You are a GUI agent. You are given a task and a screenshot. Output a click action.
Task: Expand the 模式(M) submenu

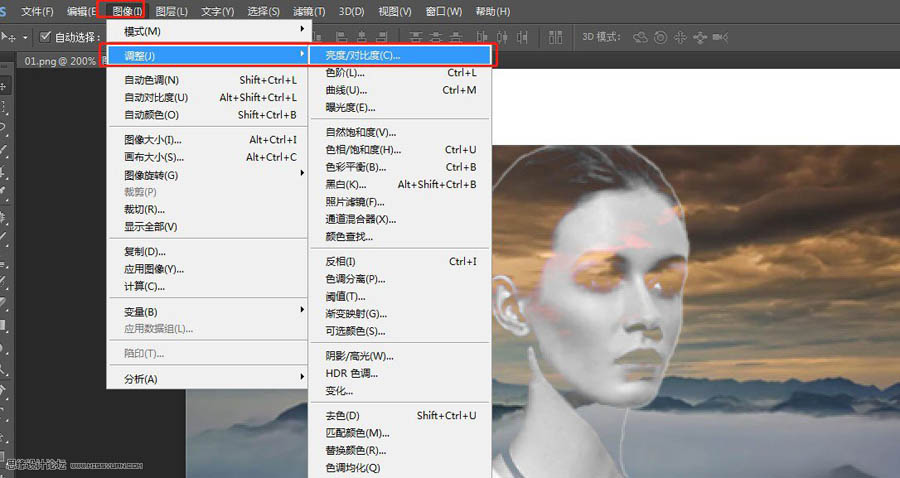click(x=207, y=31)
